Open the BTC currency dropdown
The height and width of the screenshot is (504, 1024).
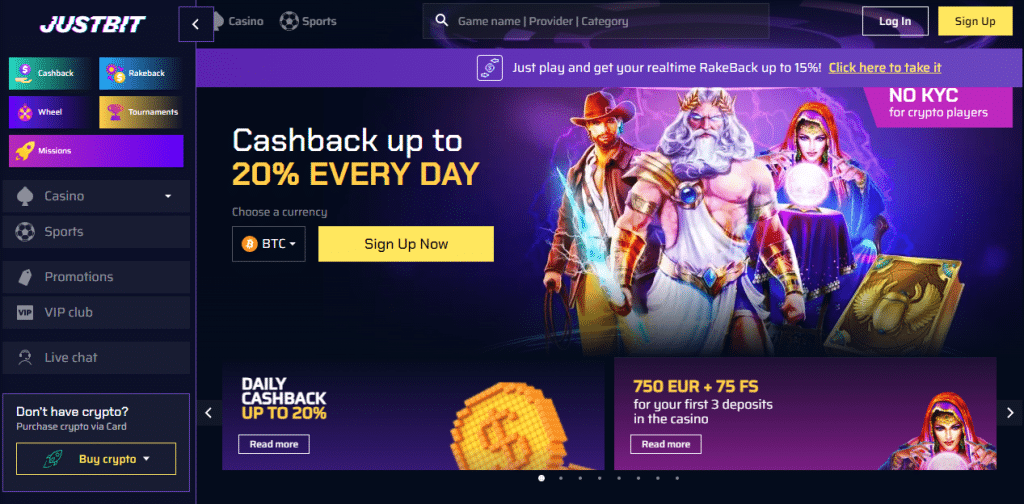tap(268, 244)
